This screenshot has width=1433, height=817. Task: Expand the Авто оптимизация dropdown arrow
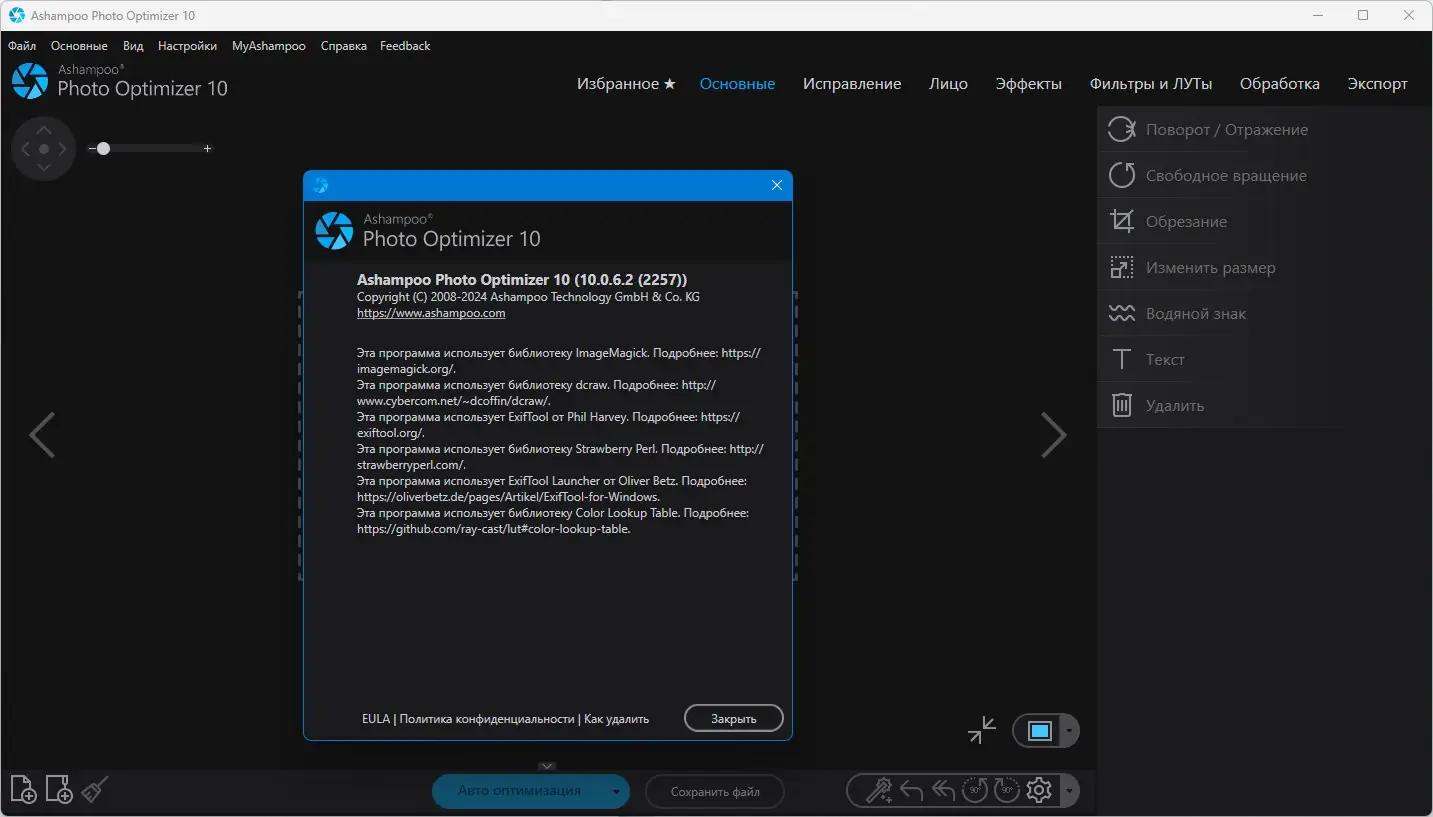pyautogui.click(x=616, y=791)
